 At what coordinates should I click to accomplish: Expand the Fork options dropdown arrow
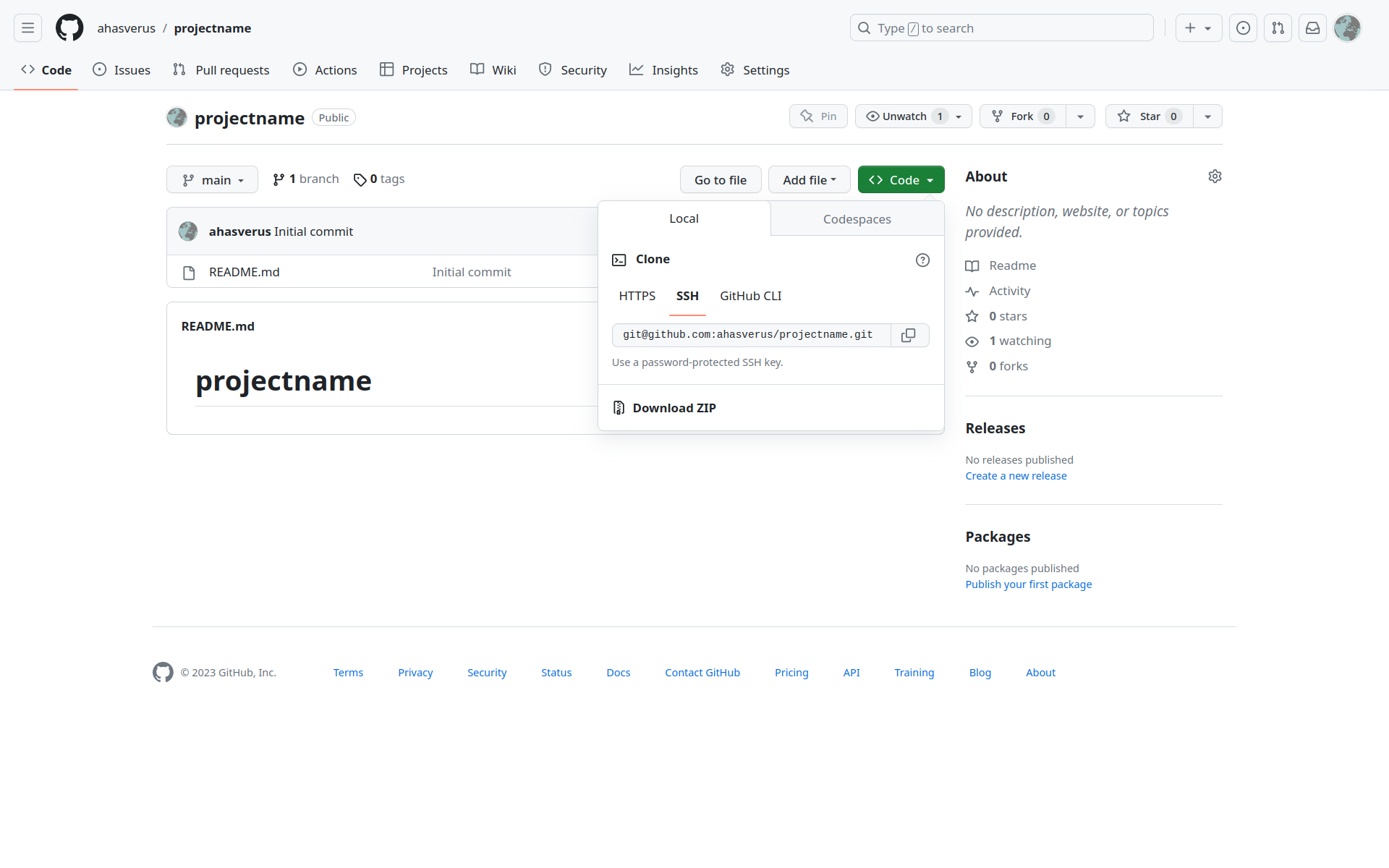[x=1080, y=116]
